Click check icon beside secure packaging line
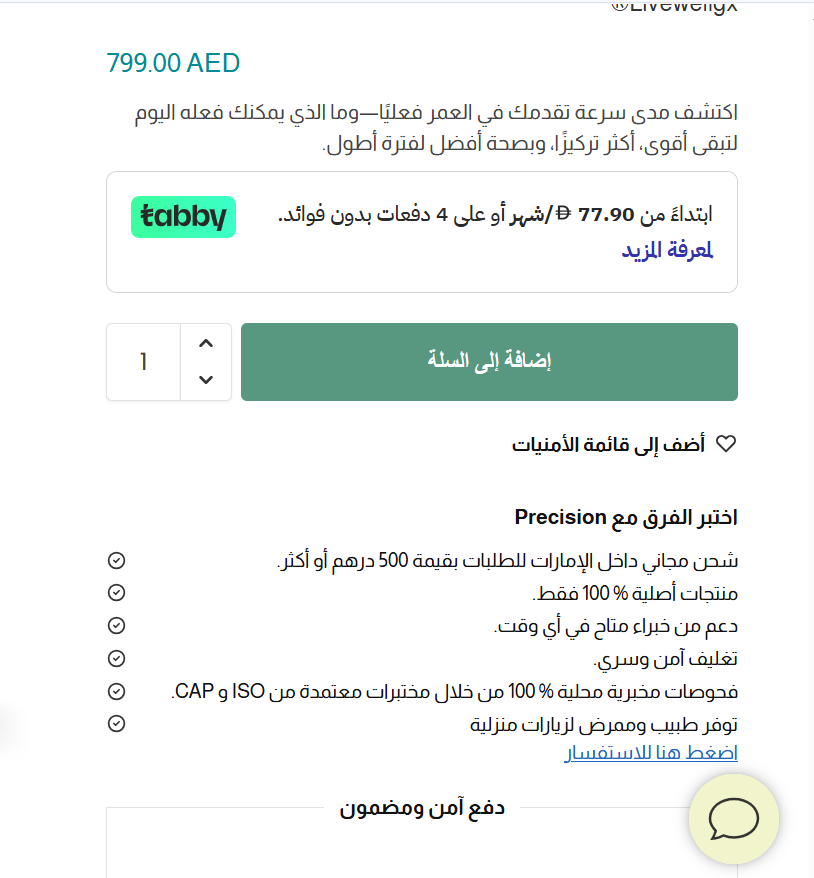 116,658
